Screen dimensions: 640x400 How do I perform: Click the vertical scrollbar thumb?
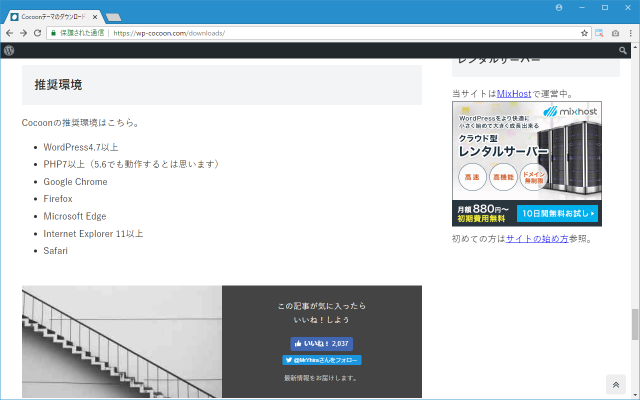point(635,324)
